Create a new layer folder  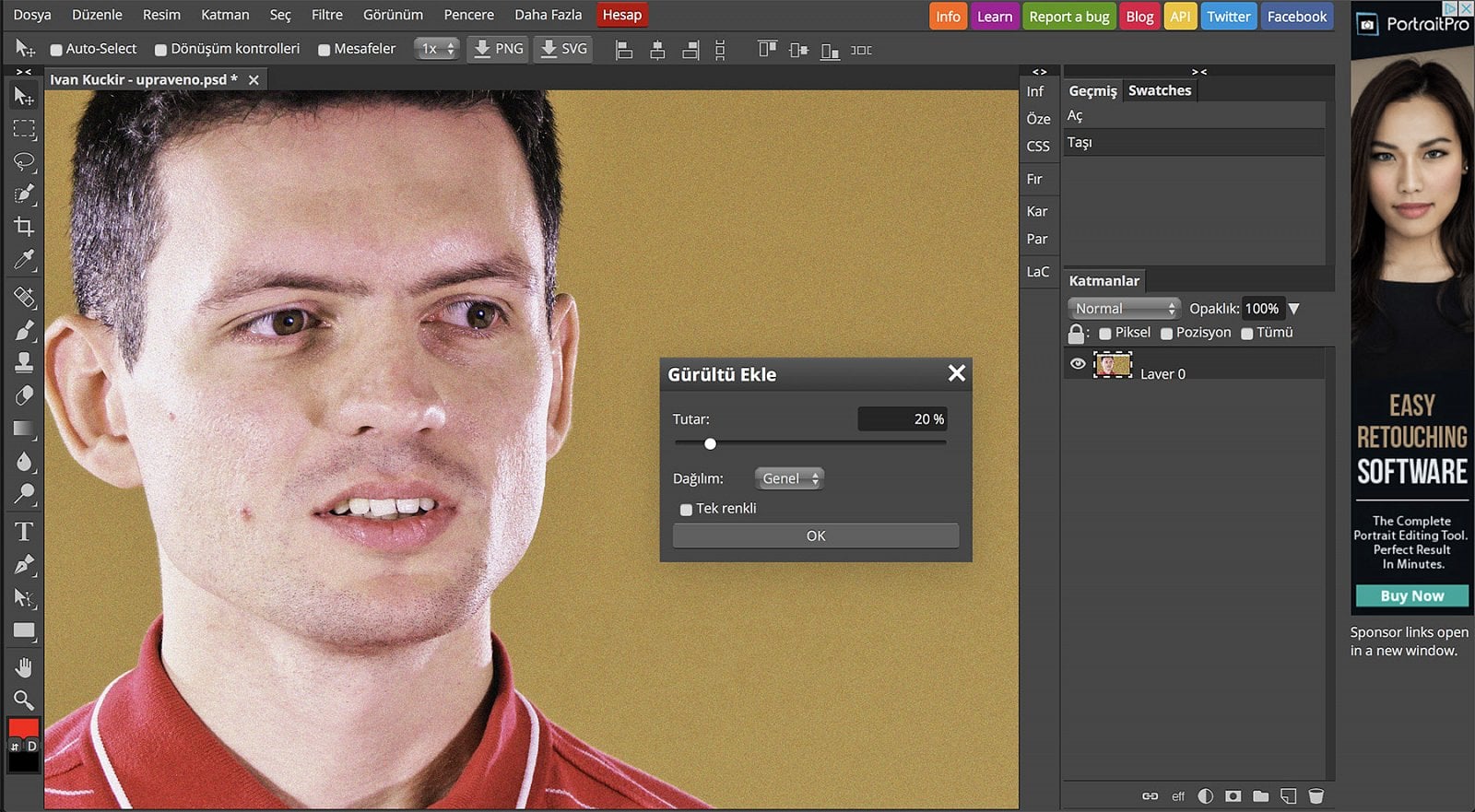point(1261,795)
